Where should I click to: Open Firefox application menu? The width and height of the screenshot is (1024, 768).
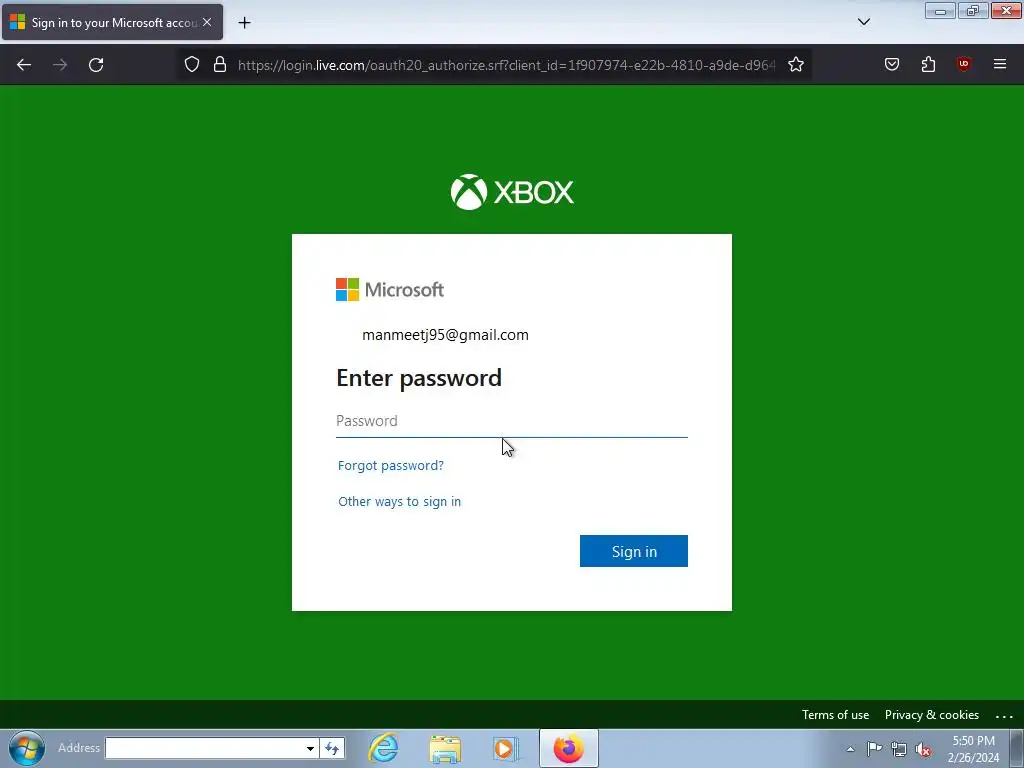1000,64
